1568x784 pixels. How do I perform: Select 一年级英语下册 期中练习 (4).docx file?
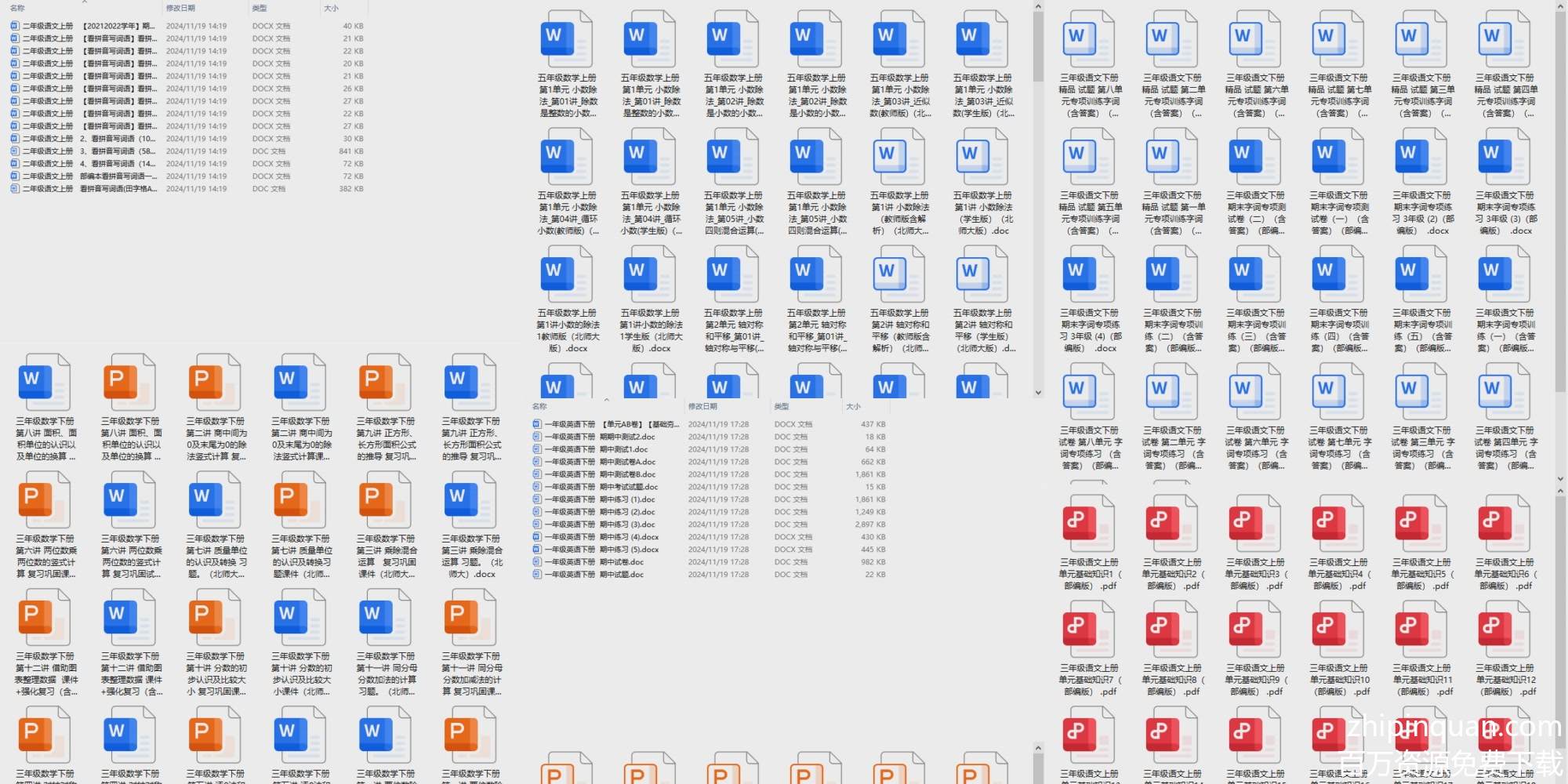click(629, 537)
